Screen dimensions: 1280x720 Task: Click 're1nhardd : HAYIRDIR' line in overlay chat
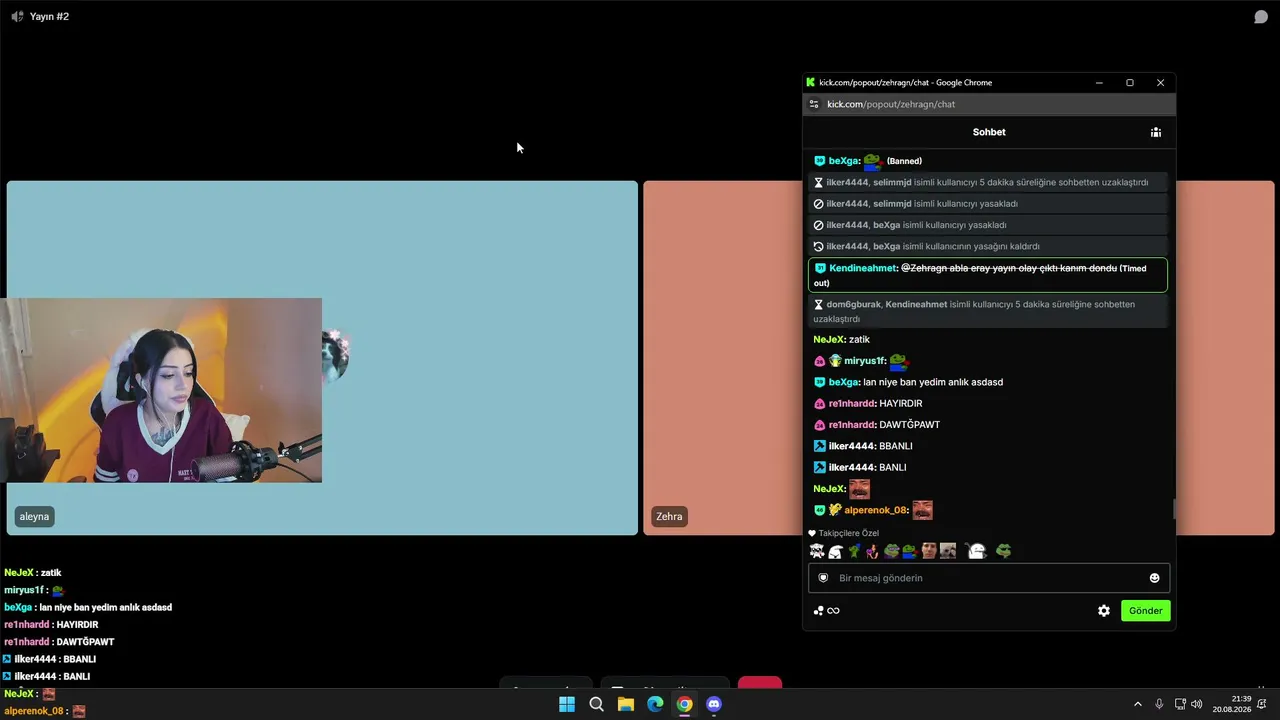[x=51, y=625]
